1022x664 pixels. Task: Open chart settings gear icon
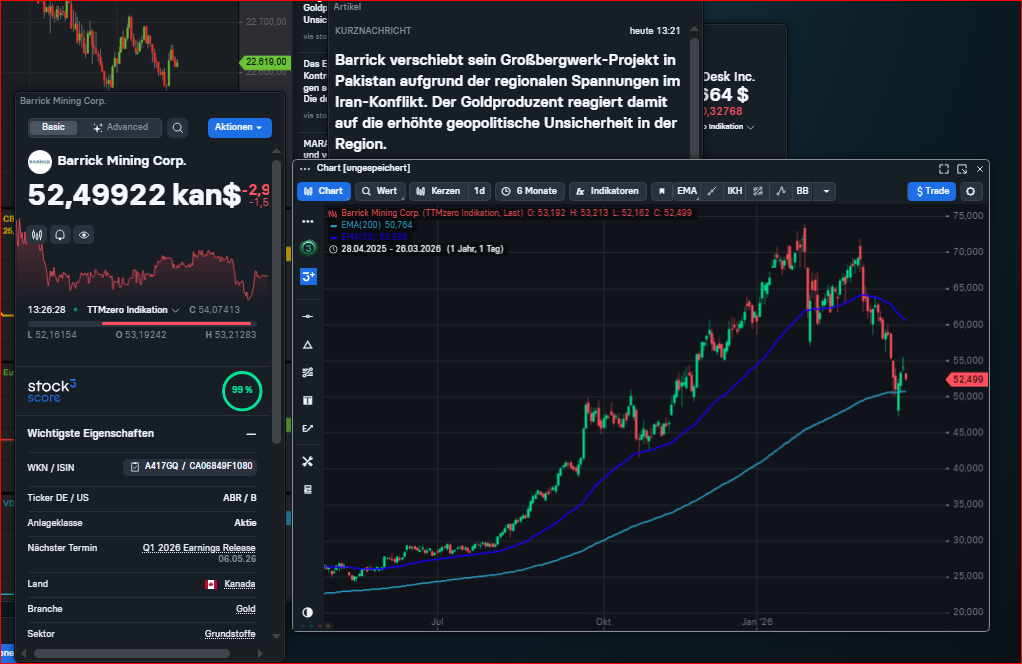tap(968, 191)
